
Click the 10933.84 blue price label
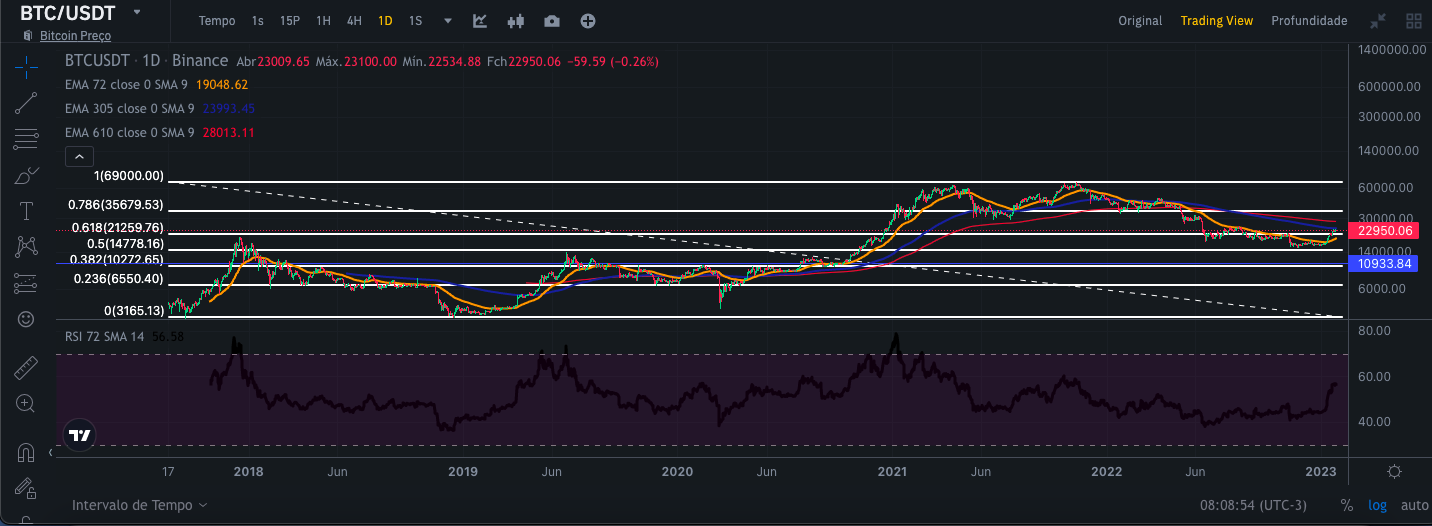[x=1384, y=264]
